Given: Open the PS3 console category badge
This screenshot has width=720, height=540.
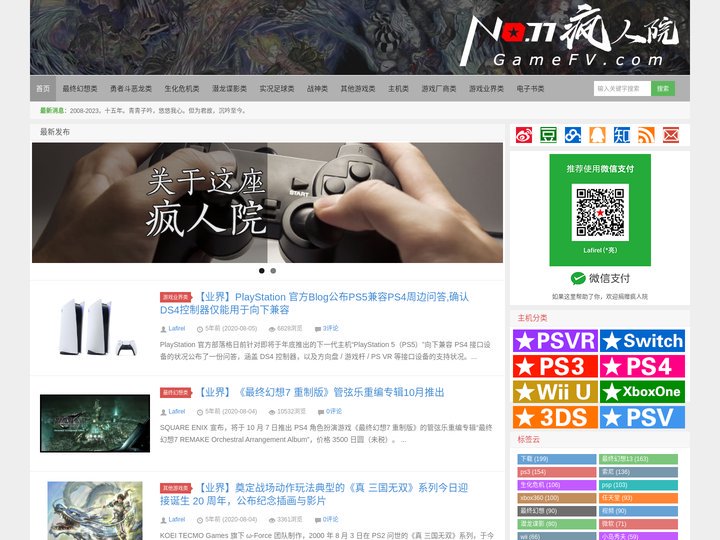Looking at the screenshot, I should pos(555,366).
